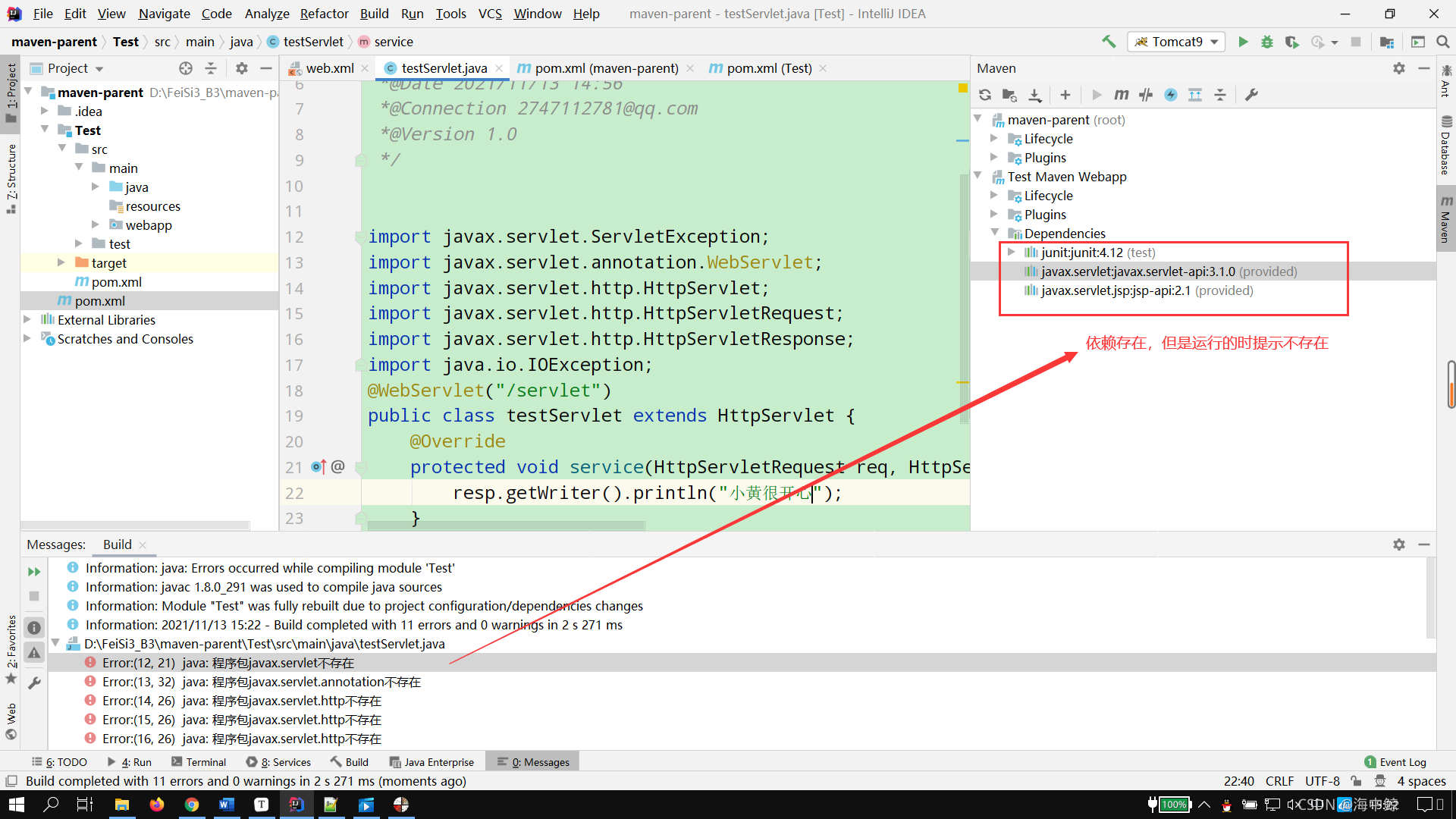Open the Refactor menu

coord(324,14)
